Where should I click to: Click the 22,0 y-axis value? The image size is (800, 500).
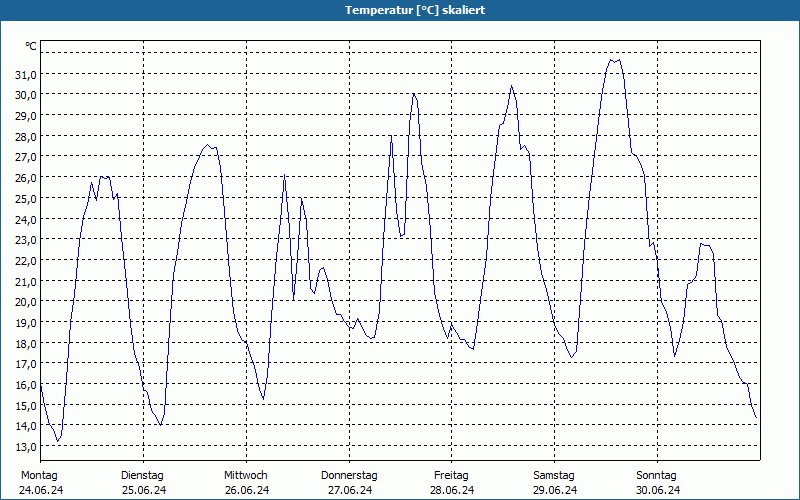(26, 261)
